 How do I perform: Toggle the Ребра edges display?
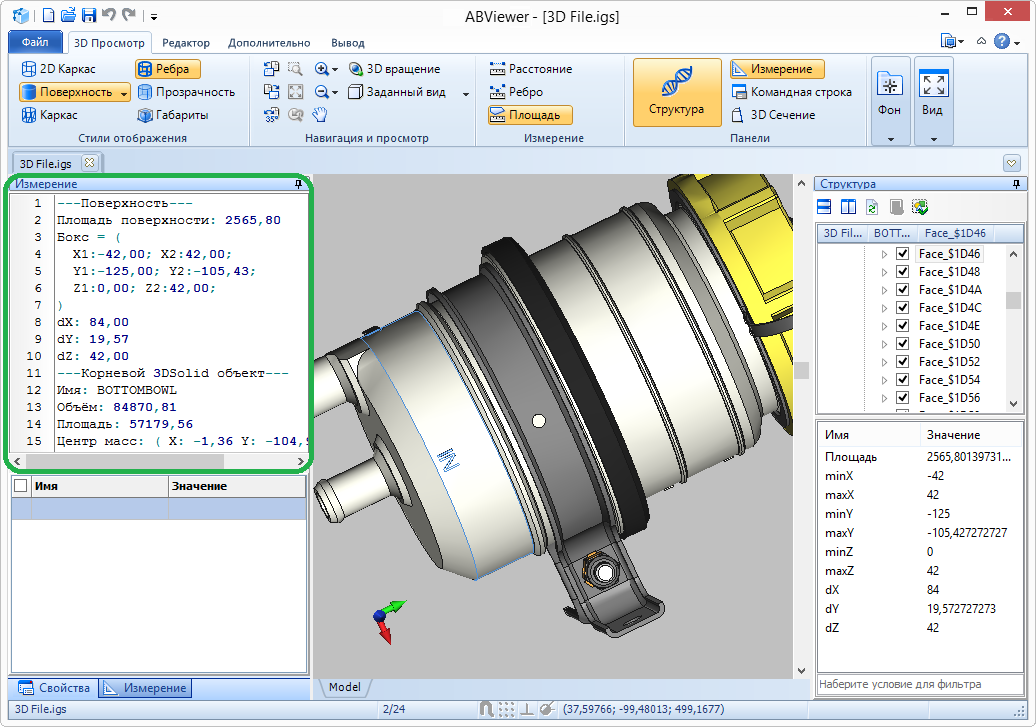point(168,69)
